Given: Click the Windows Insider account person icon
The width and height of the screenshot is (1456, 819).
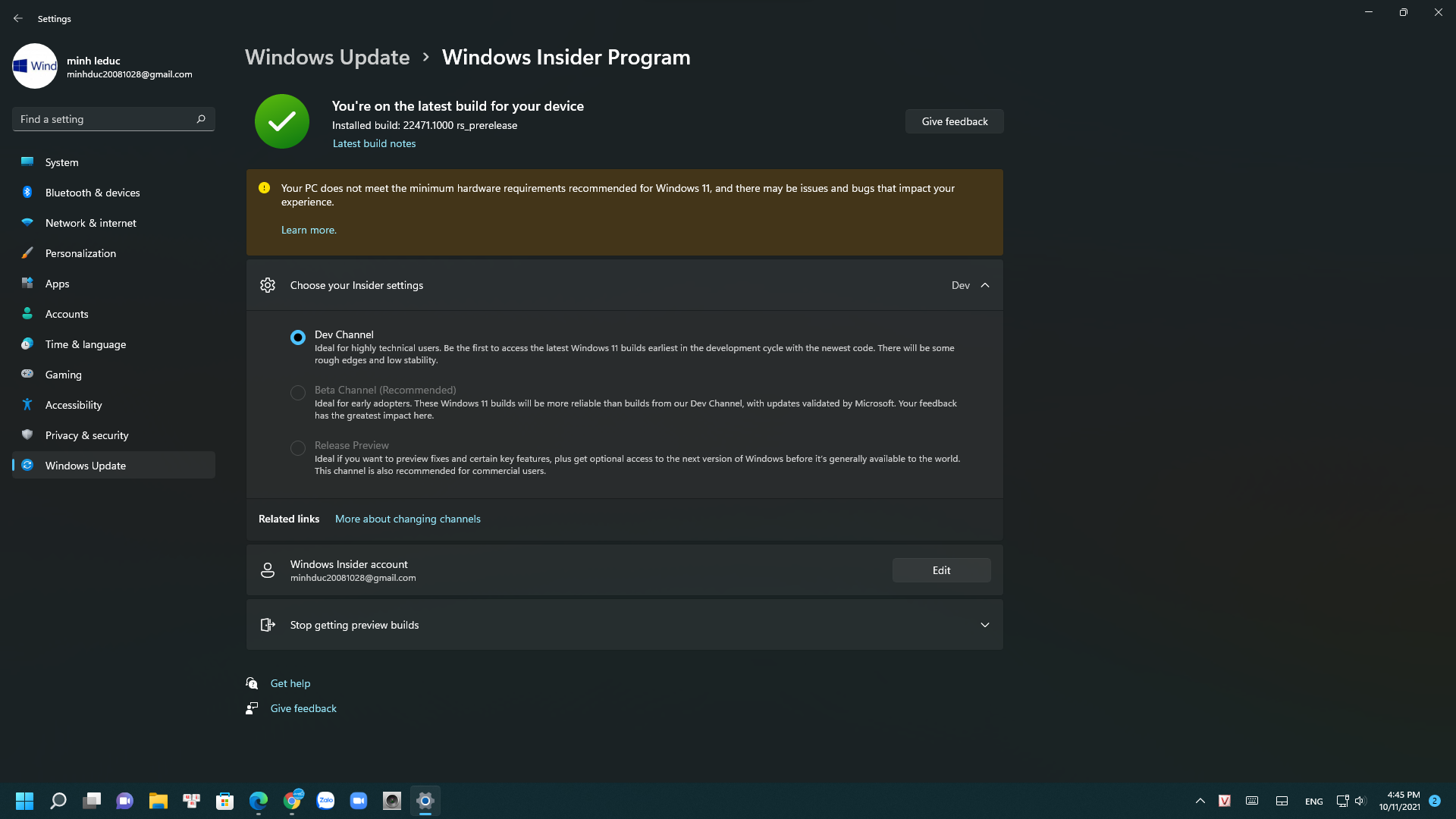Looking at the screenshot, I should pos(268,570).
